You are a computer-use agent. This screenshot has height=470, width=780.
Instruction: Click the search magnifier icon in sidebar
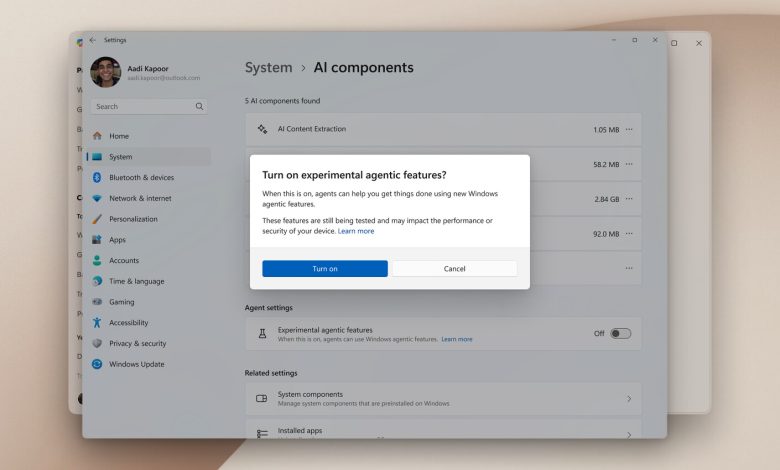[200, 106]
